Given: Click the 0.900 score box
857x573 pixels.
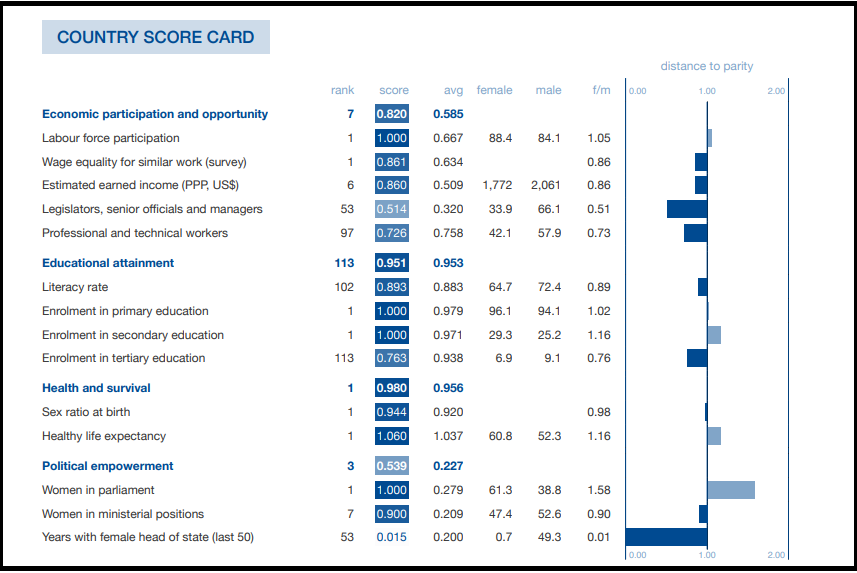Looking at the screenshot, I should [392, 514].
